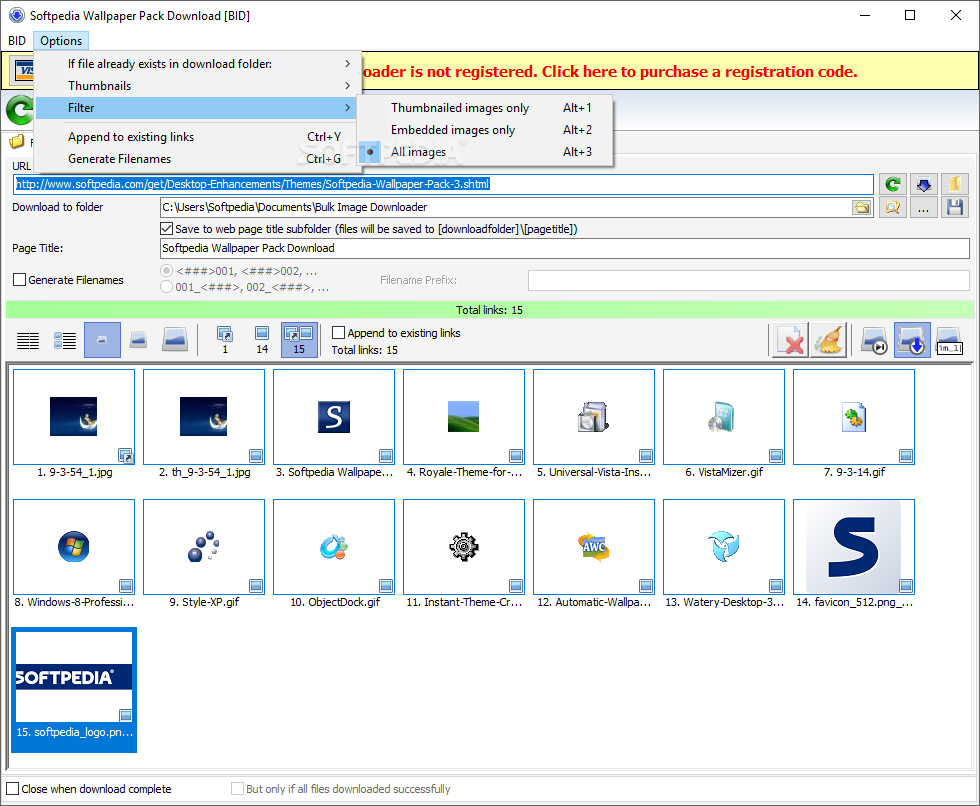Select the '<###>001, <###>002' radio option
This screenshot has height=806, width=980.
click(166, 271)
